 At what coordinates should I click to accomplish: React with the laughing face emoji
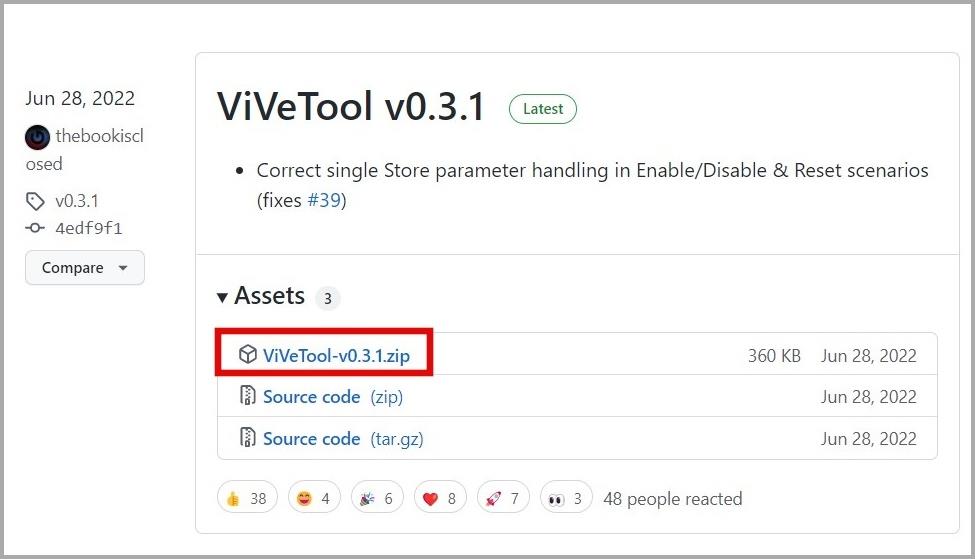pos(314,498)
